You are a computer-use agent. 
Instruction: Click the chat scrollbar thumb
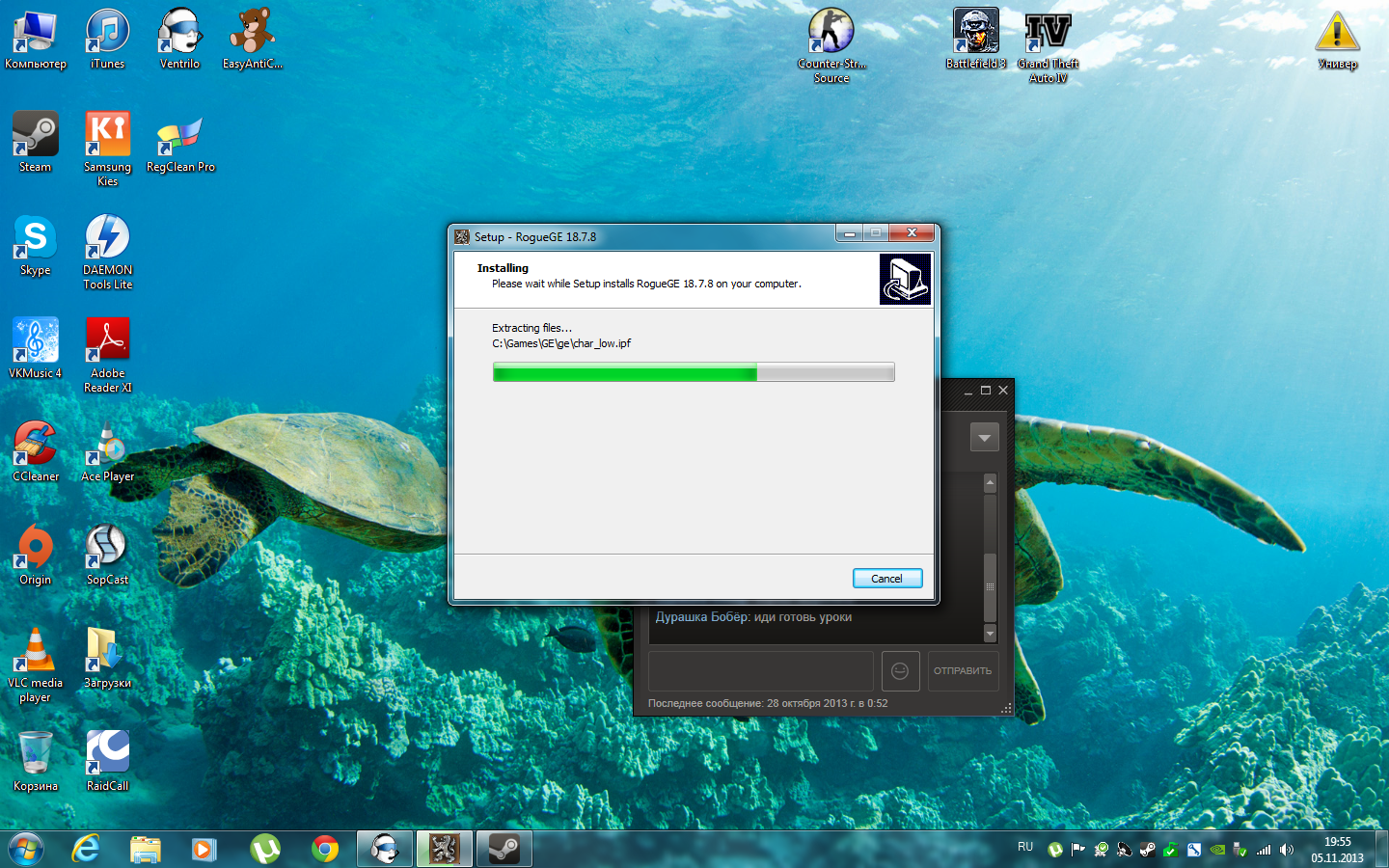[x=990, y=587]
